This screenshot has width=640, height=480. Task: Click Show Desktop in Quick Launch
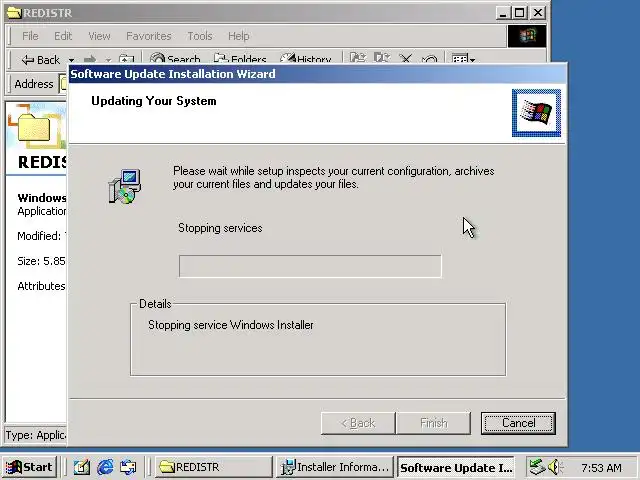81,467
